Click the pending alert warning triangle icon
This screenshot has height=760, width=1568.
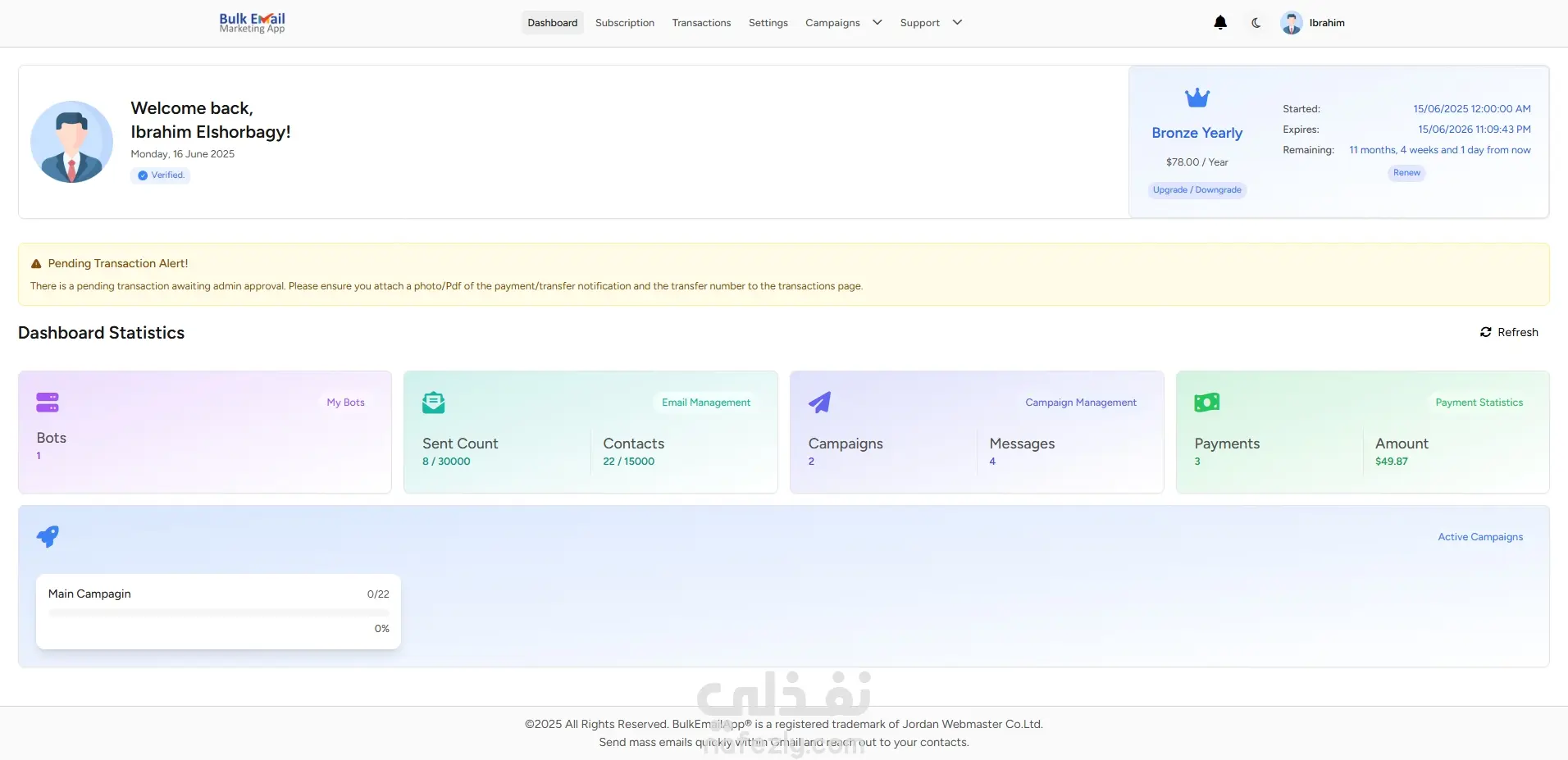pos(36,264)
